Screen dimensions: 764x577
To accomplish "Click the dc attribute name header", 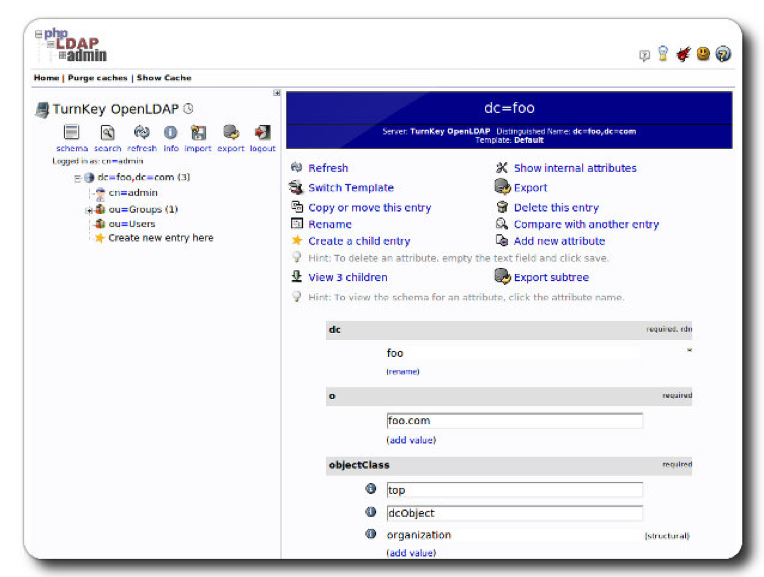I will tap(335, 330).
